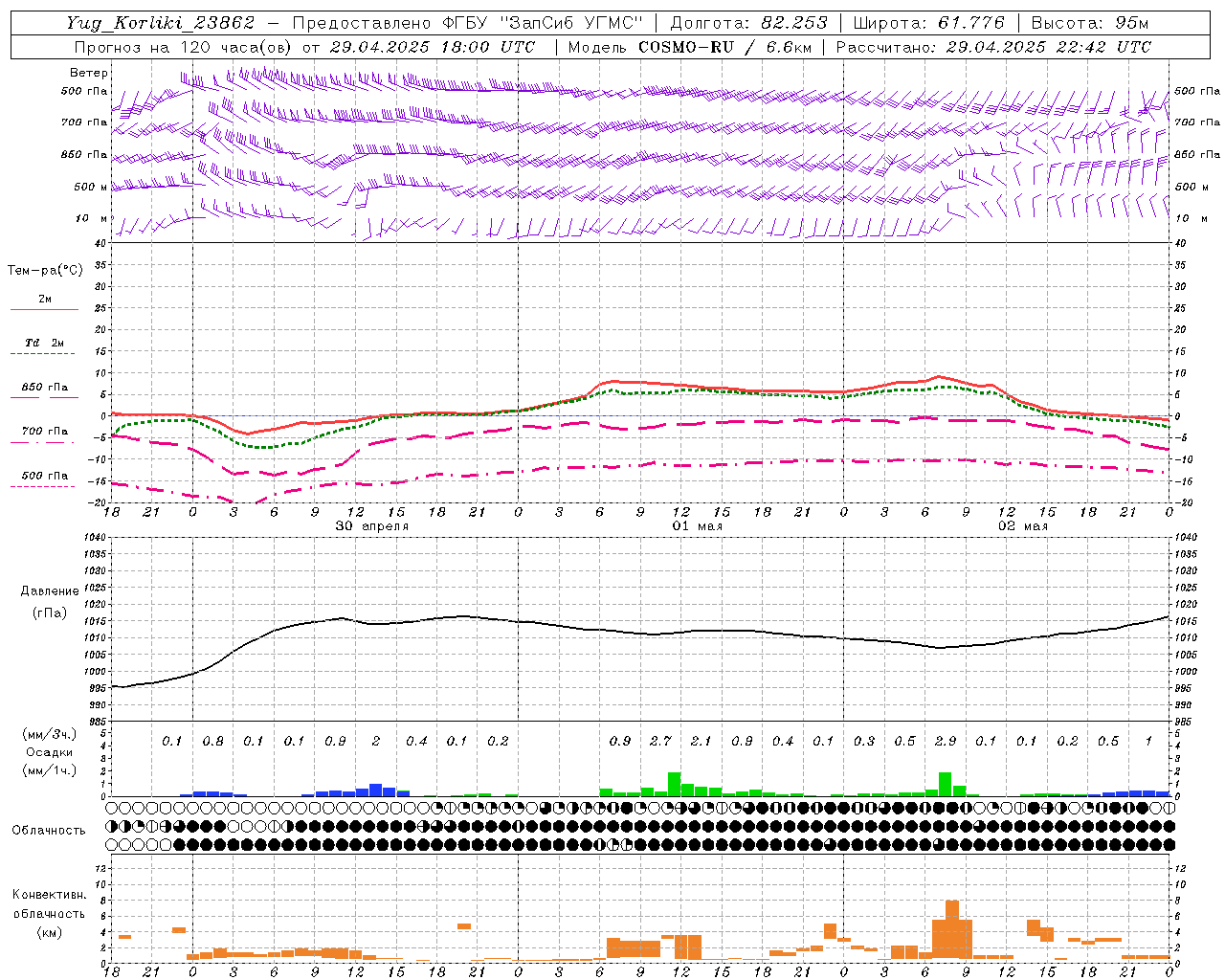Select the Td 2м dew point legend entry

point(45,343)
